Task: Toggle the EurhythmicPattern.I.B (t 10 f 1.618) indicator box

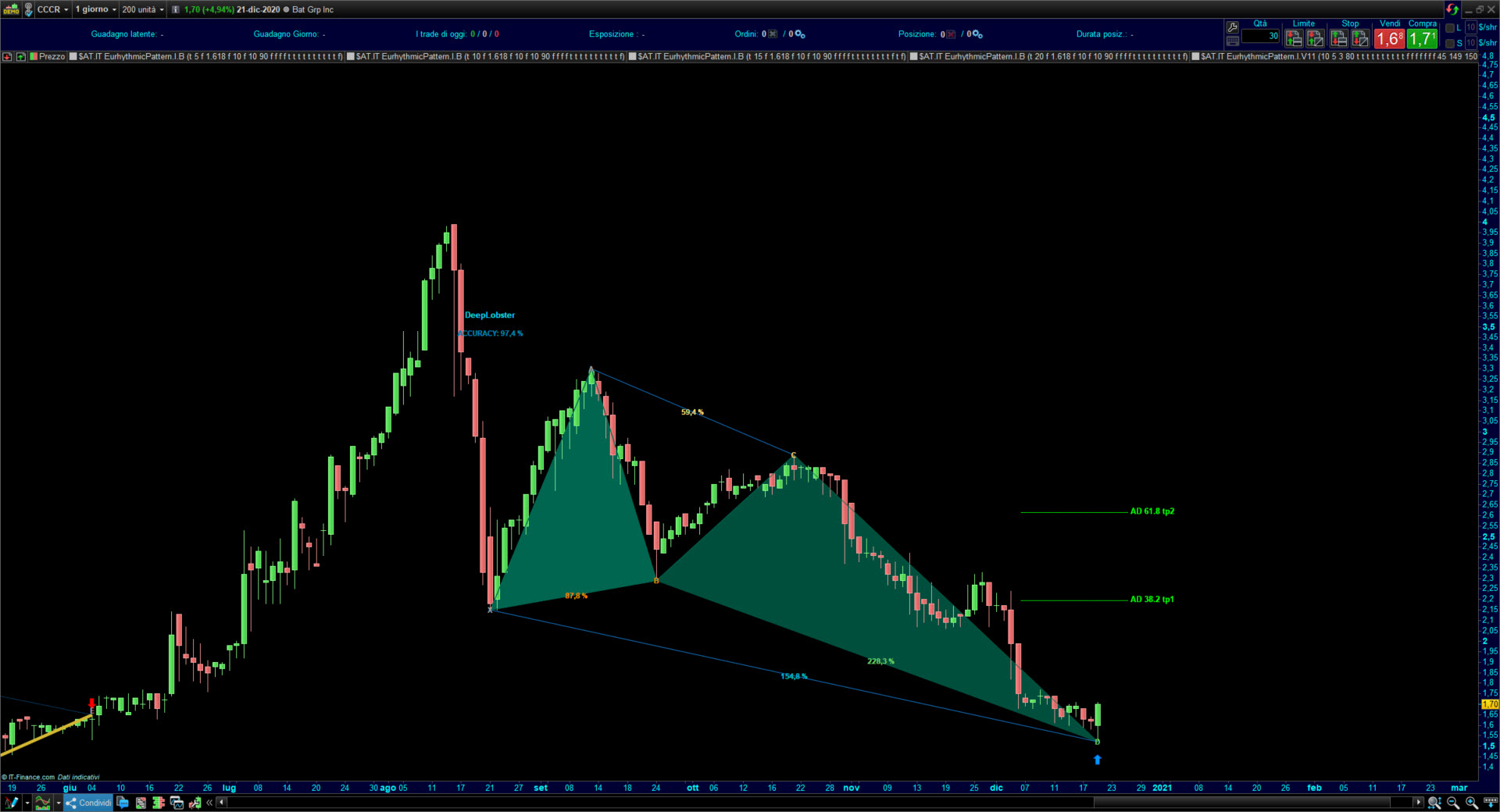Action: [351, 56]
